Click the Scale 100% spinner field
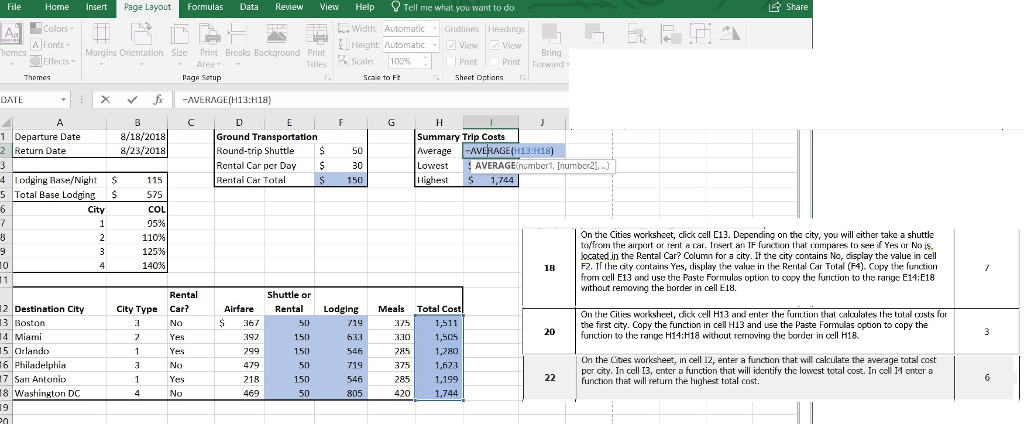The height and width of the screenshot is (424, 1024). (x=409, y=61)
